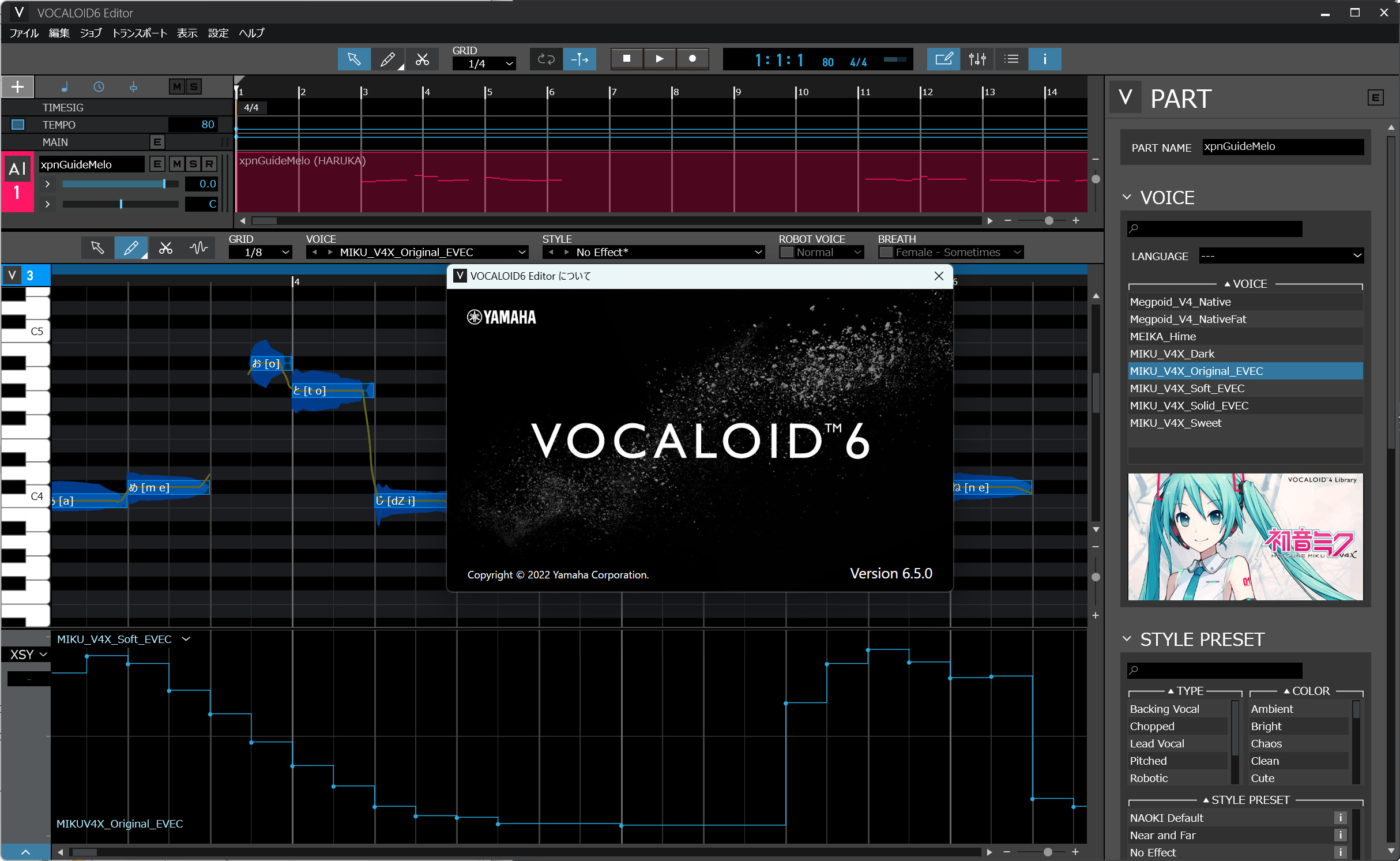Click the clock icon in track header
Image resolution: width=1400 pixels, height=861 pixels.
click(x=99, y=87)
